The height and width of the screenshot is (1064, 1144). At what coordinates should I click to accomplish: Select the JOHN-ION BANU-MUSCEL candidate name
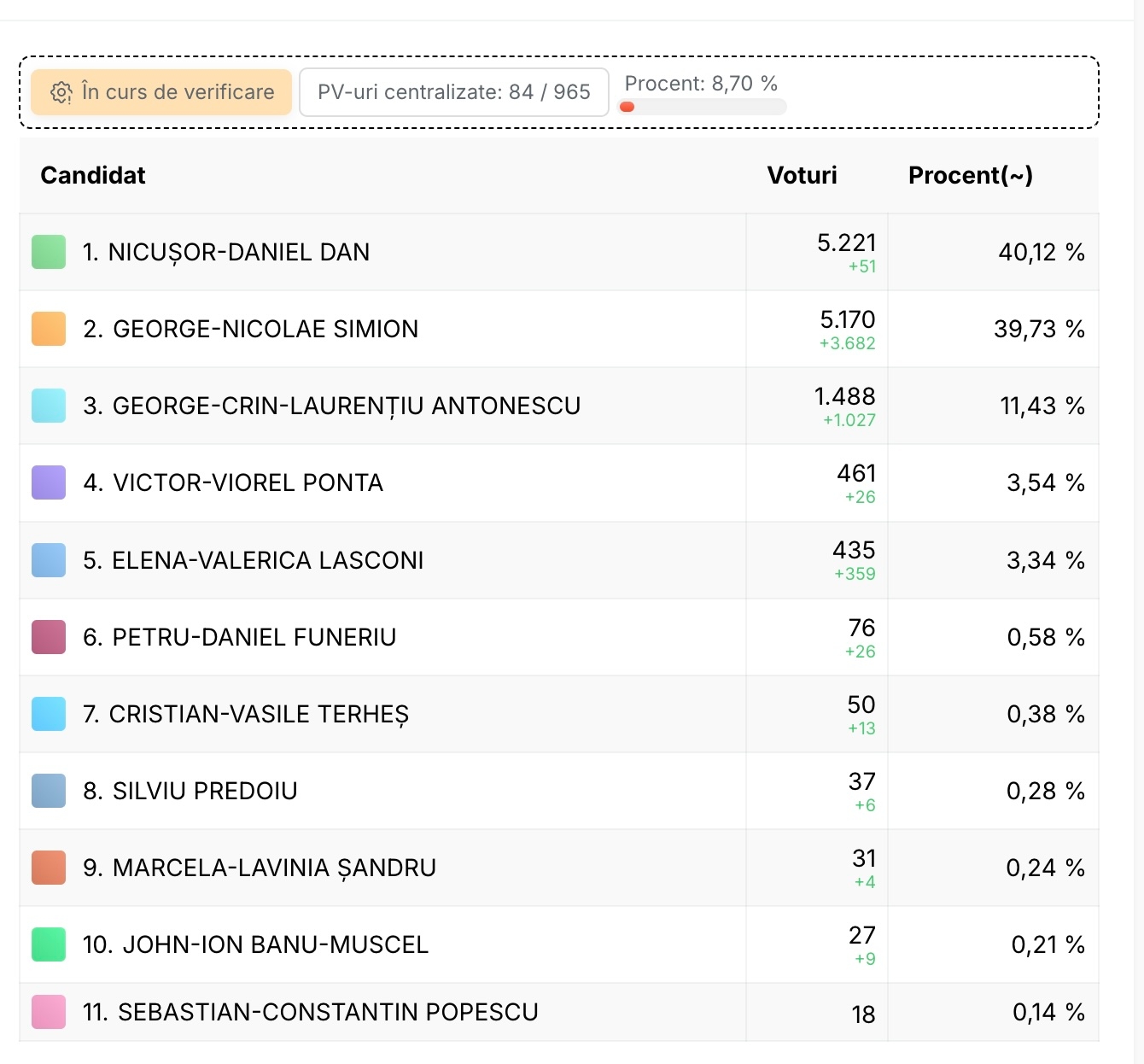(x=273, y=944)
